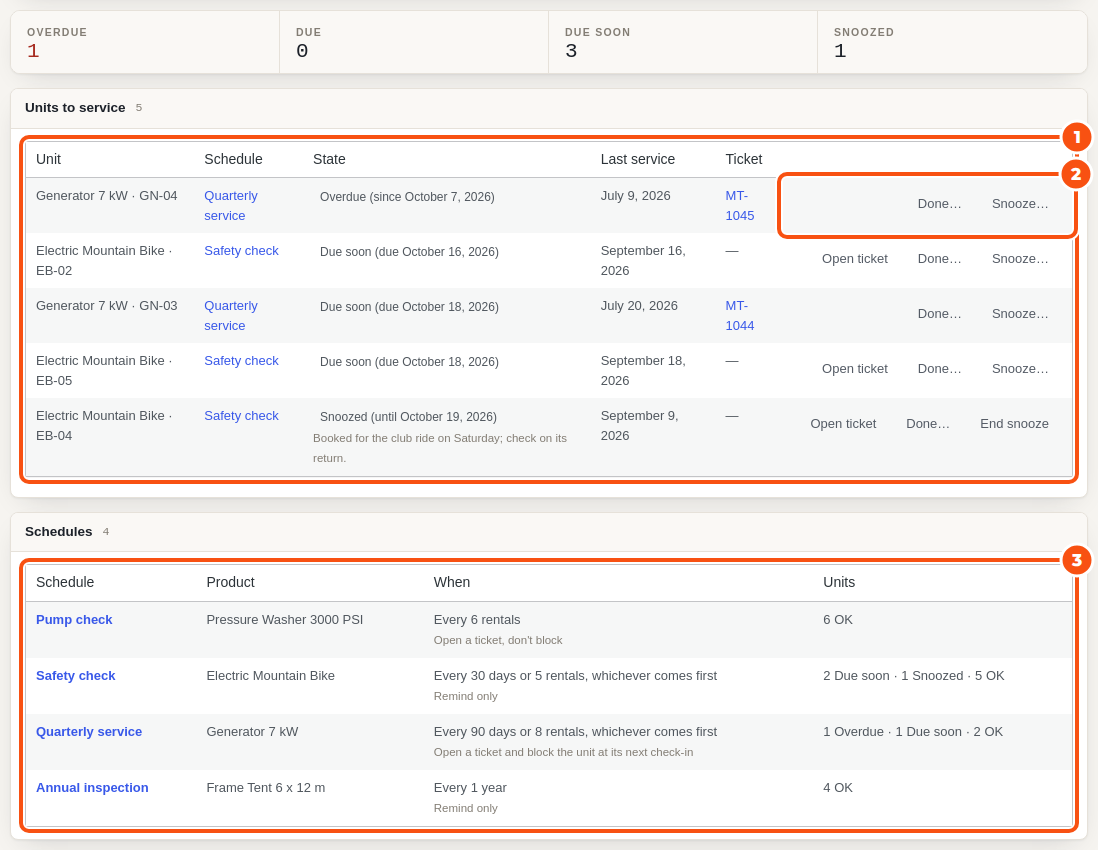The height and width of the screenshot is (850, 1098).
Task: Open ticket for Electric Mountain Bike EB-05
Action: click(854, 369)
